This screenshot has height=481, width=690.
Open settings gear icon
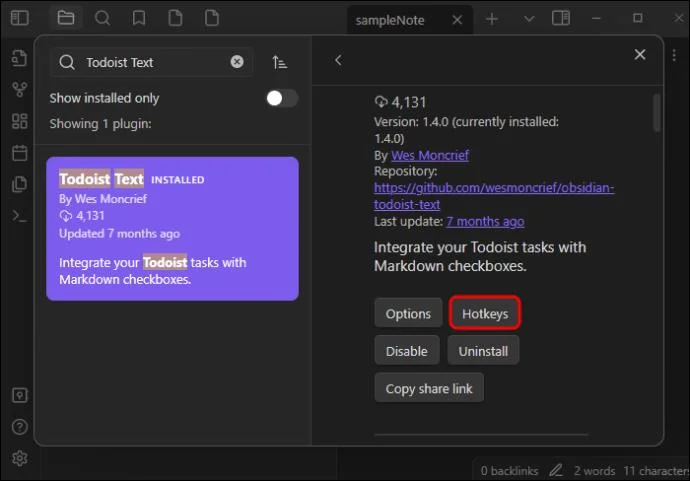click(19, 459)
